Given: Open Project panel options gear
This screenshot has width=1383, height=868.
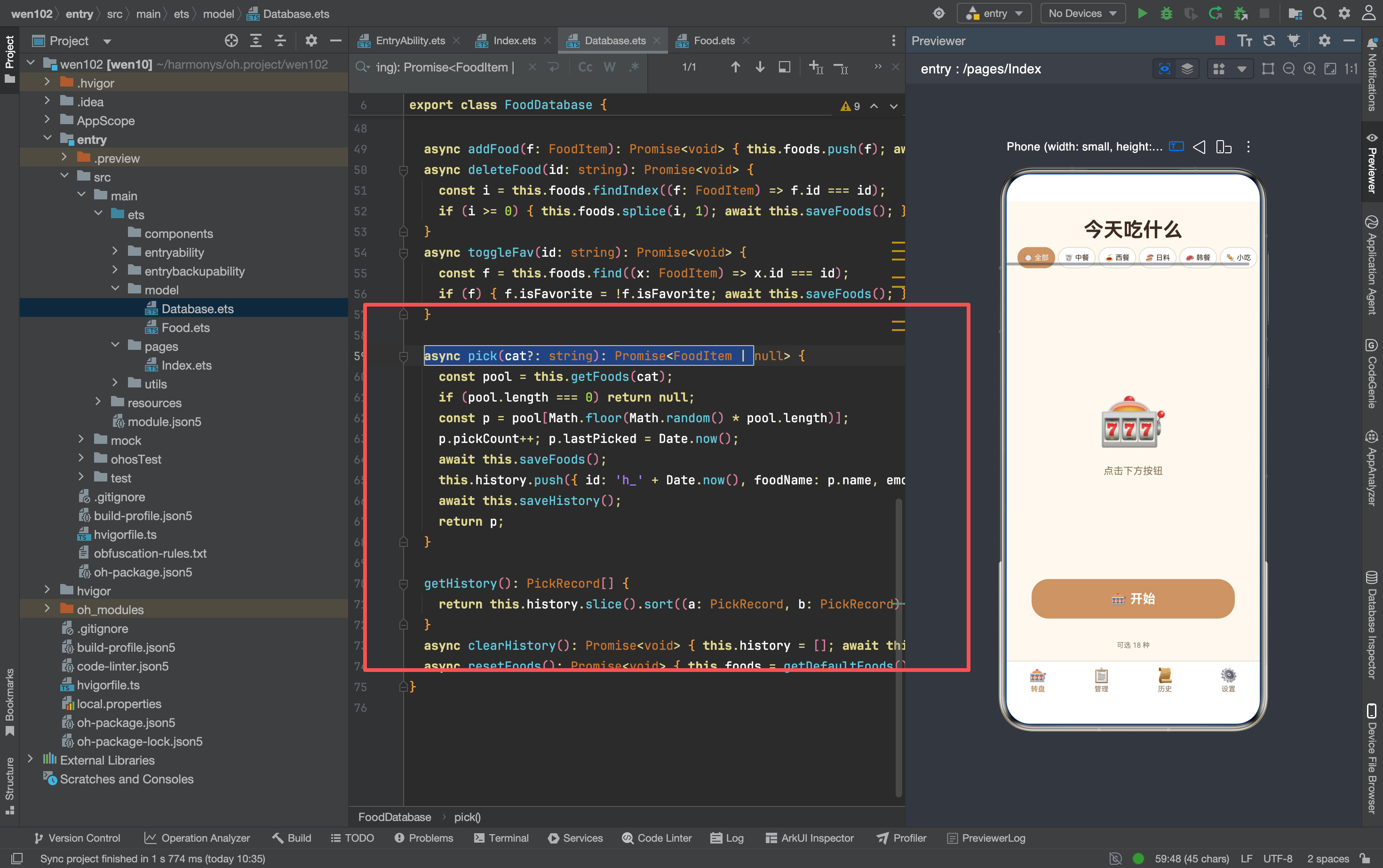Looking at the screenshot, I should tap(311, 40).
